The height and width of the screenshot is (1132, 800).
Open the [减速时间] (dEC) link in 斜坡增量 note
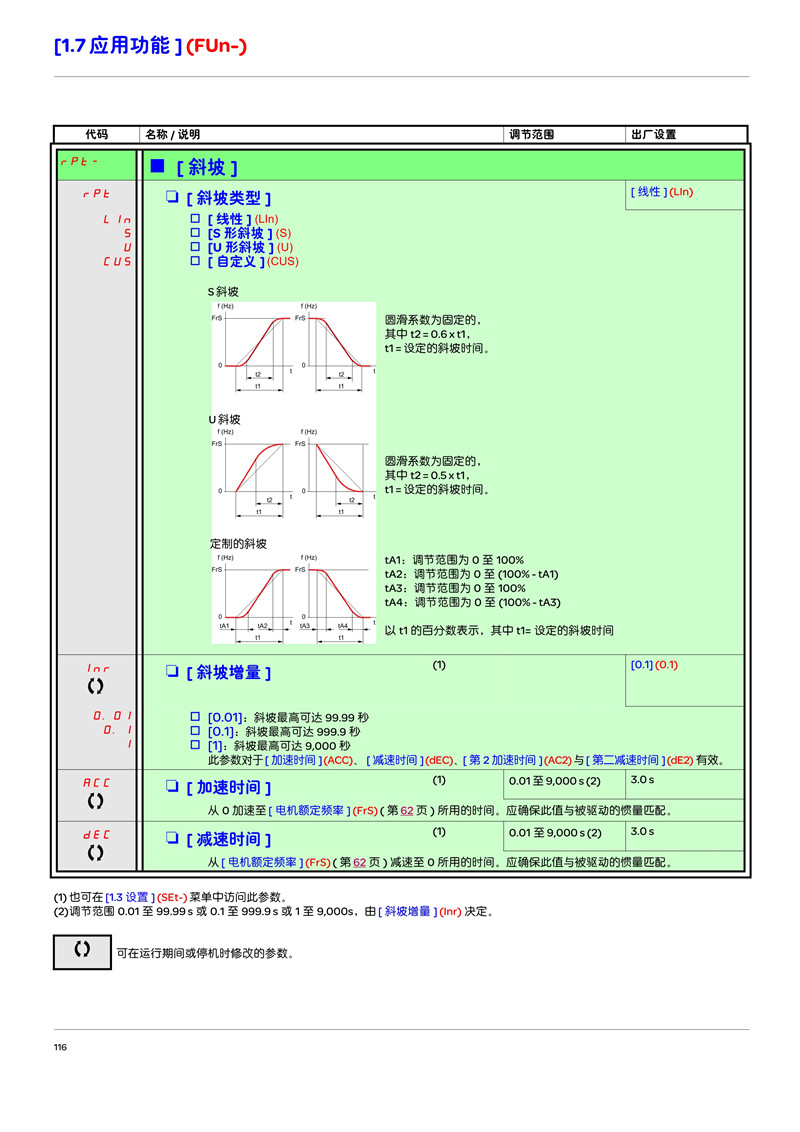pos(410,760)
